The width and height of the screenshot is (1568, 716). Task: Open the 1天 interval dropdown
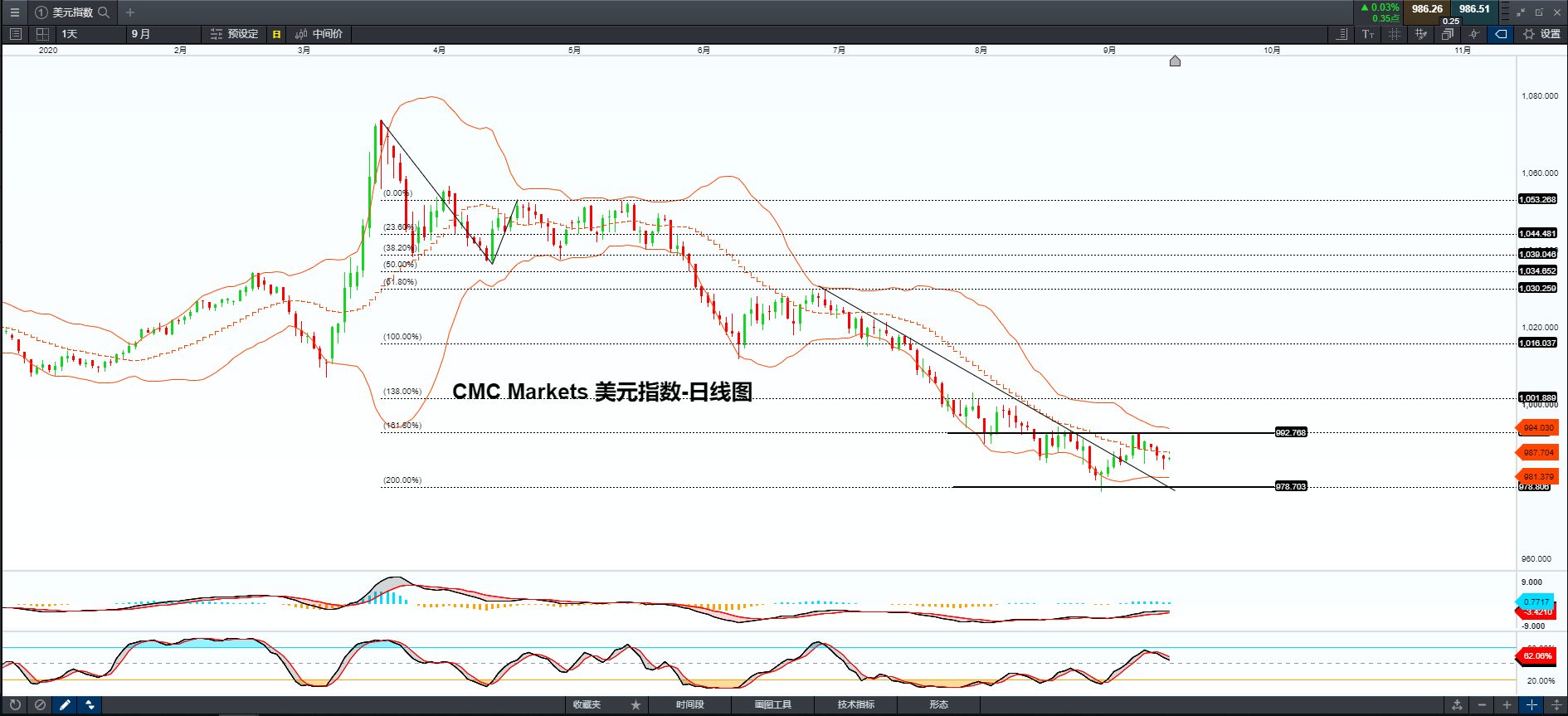tap(91, 34)
